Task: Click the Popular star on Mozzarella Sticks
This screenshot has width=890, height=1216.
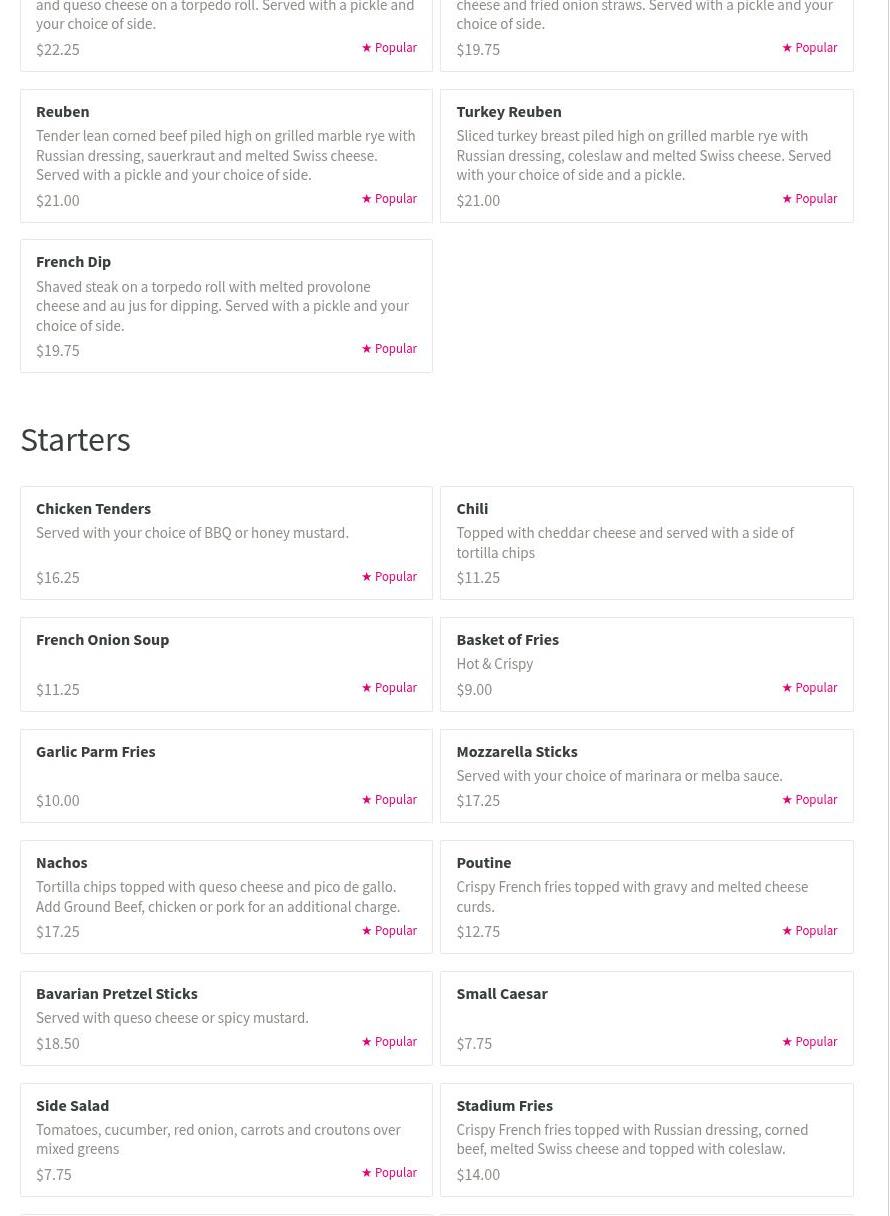Action: click(787, 800)
